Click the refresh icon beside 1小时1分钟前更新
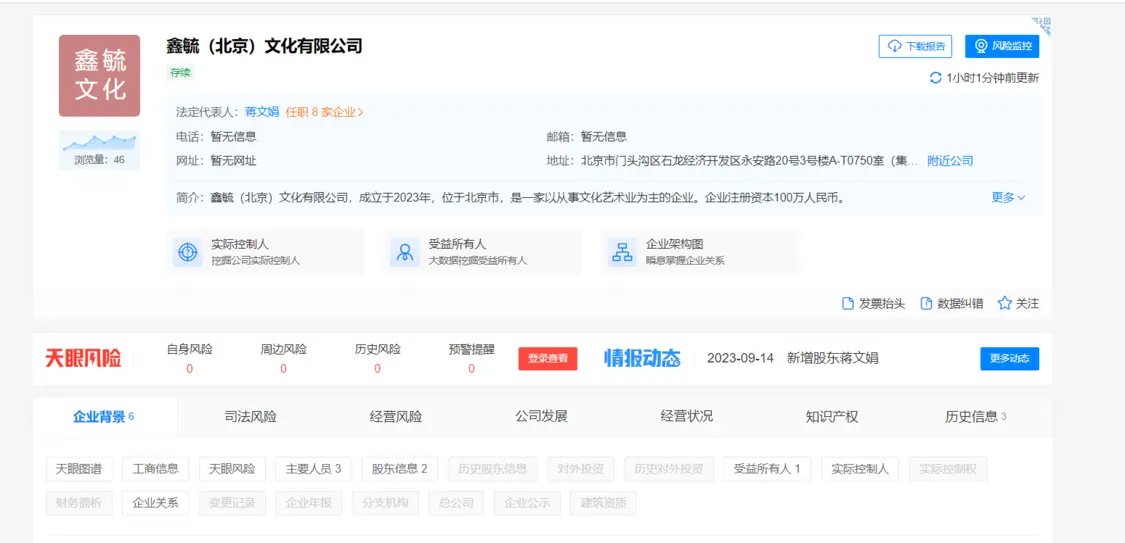The height and width of the screenshot is (543, 1125). 935,77
